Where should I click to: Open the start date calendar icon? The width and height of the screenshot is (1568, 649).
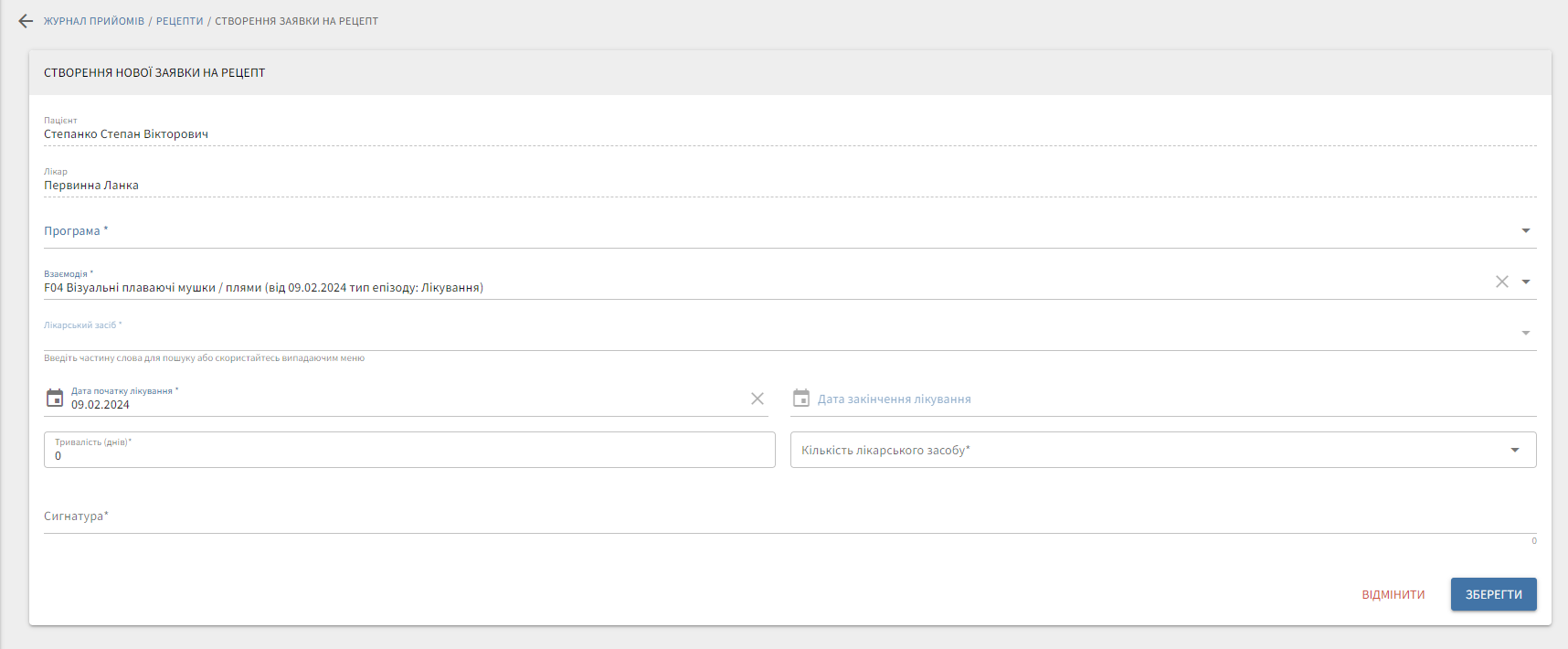click(x=55, y=399)
